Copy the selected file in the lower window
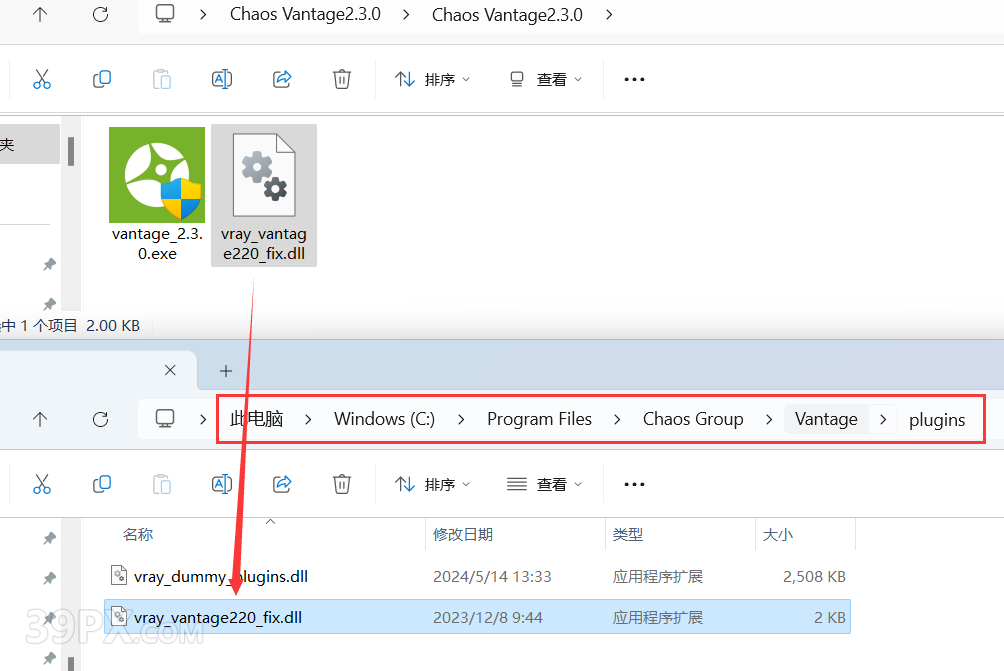This screenshot has width=1004, height=671. coord(102,484)
